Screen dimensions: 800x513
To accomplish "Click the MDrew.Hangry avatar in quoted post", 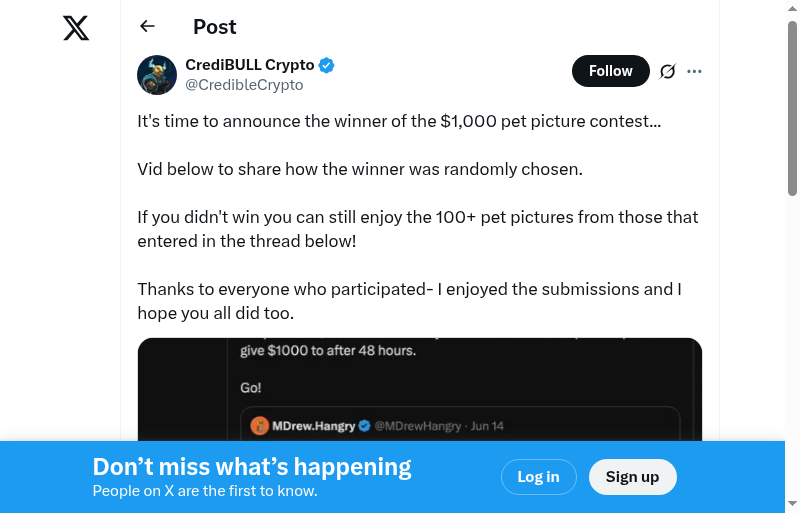I will click(x=259, y=426).
